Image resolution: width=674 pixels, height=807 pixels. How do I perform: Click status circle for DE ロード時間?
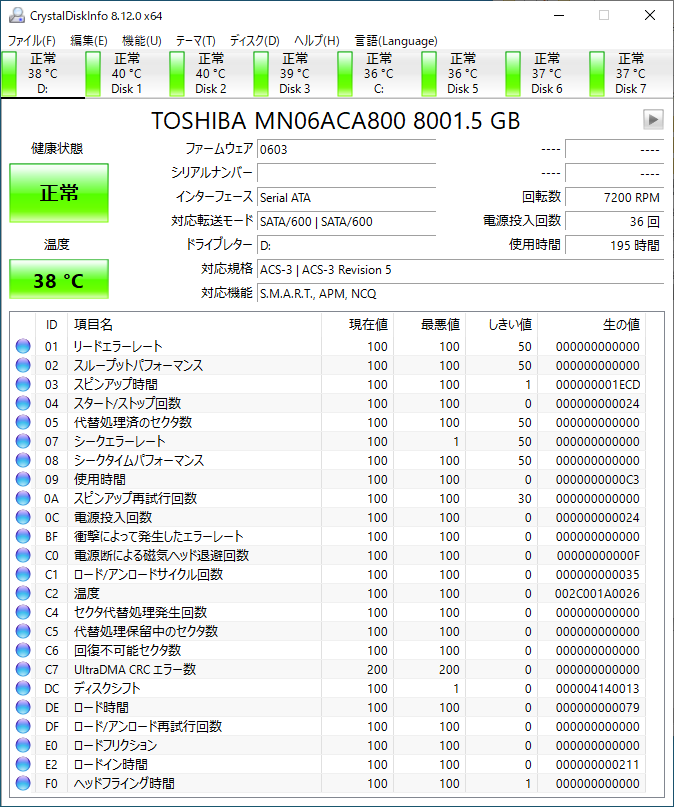click(x=23, y=707)
